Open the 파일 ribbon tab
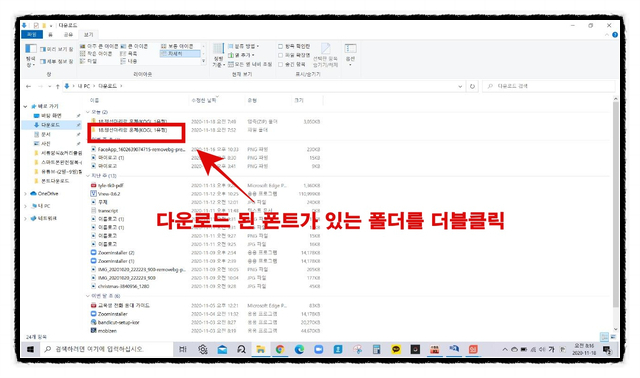 (31, 35)
